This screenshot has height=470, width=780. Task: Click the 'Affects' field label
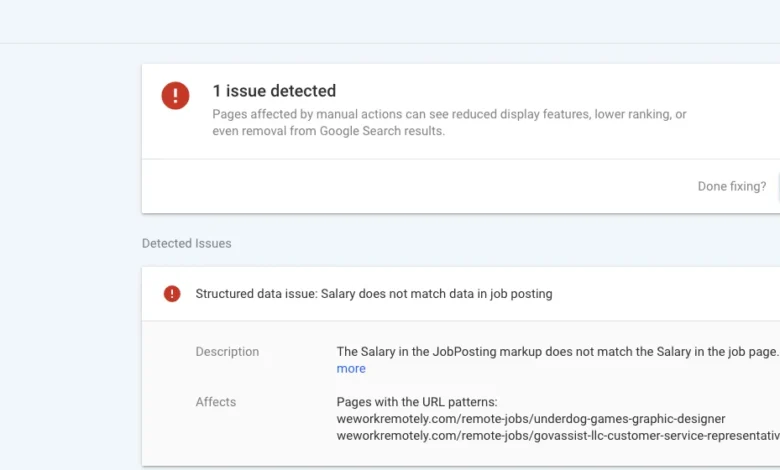click(x=216, y=402)
